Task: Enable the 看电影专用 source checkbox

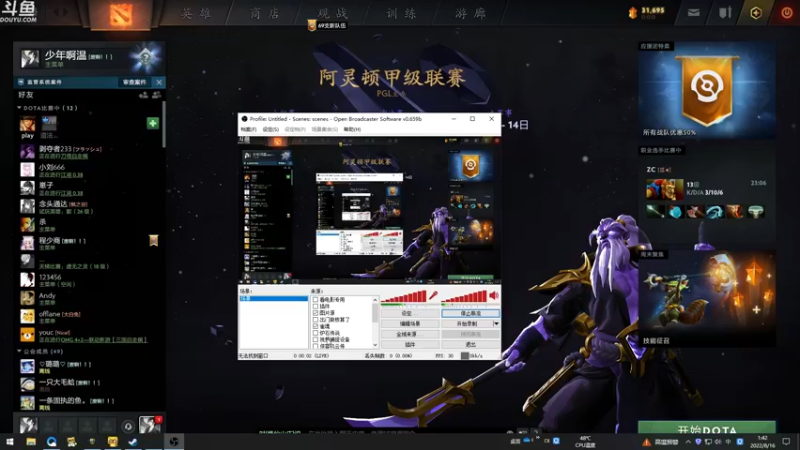Action: pos(315,299)
